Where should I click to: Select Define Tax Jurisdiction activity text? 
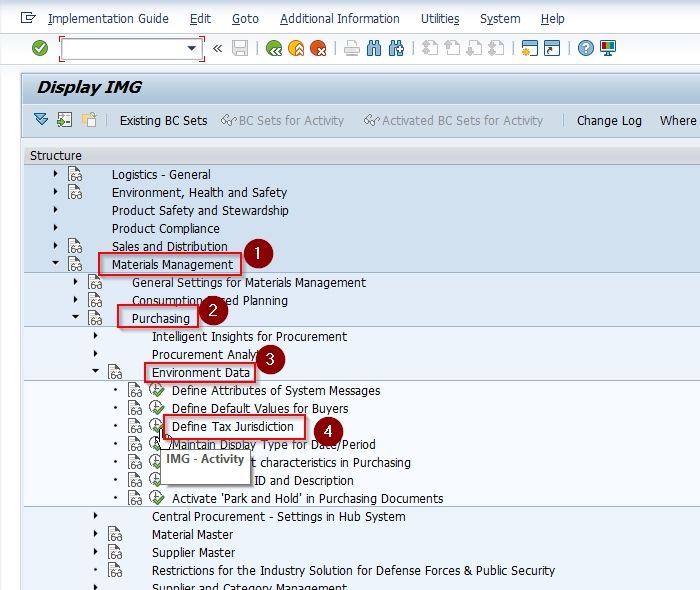(233, 427)
